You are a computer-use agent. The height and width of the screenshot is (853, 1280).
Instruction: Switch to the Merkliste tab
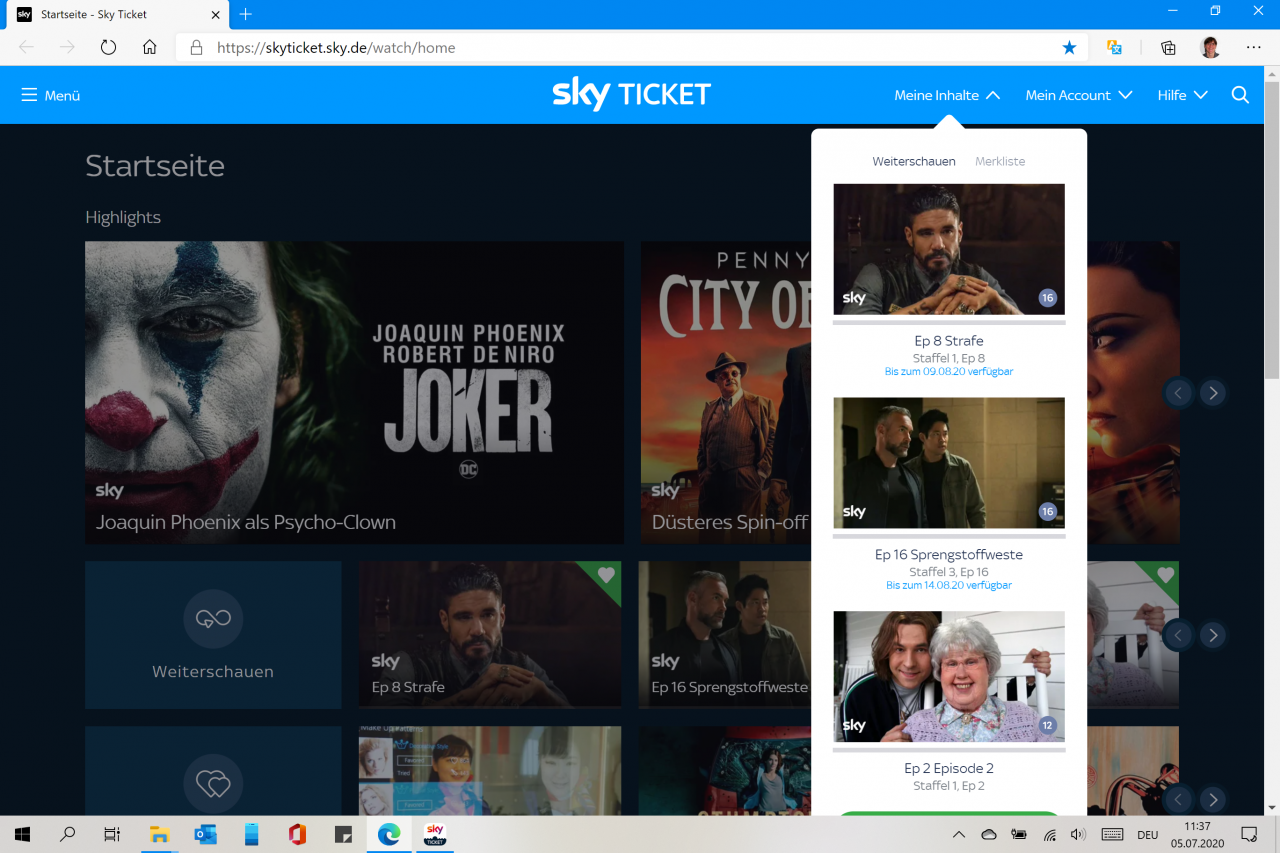click(x=1000, y=161)
